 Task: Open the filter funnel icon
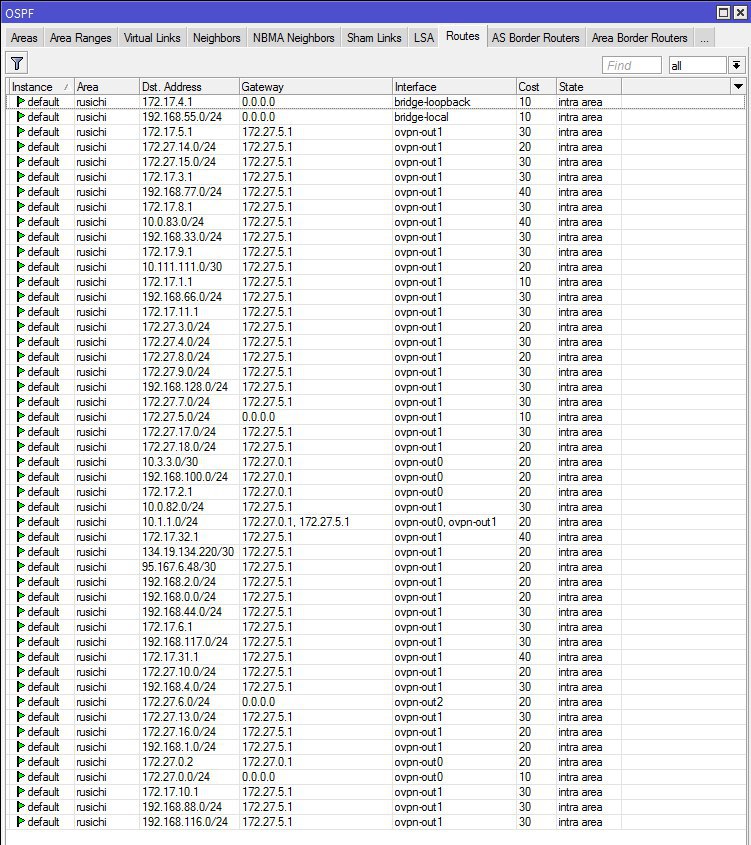[x=17, y=64]
